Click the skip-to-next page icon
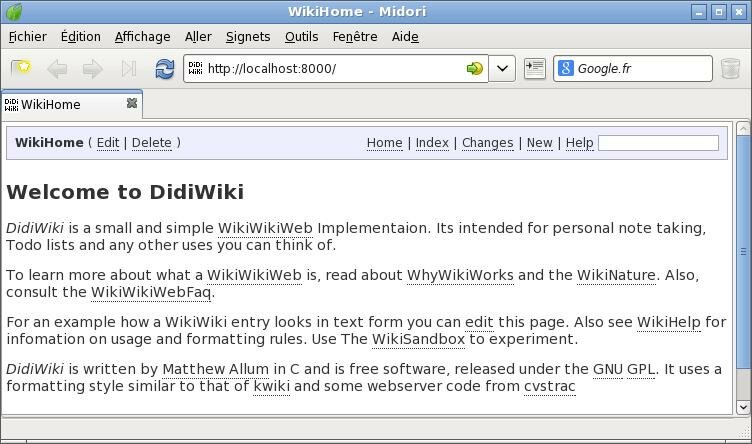This screenshot has width=752, height=444. pos(129,69)
